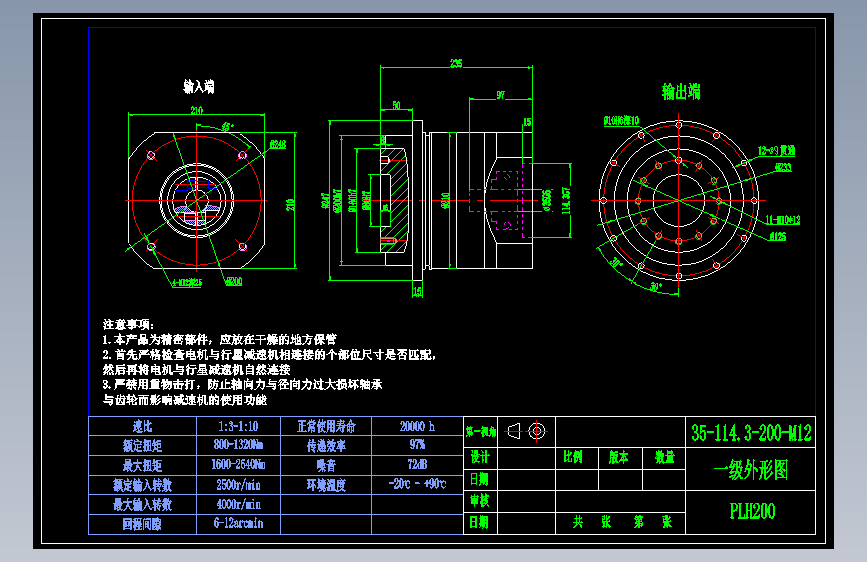Select the 噪音 table cell
The height and width of the screenshot is (562, 867).
pyautogui.click(x=326, y=465)
